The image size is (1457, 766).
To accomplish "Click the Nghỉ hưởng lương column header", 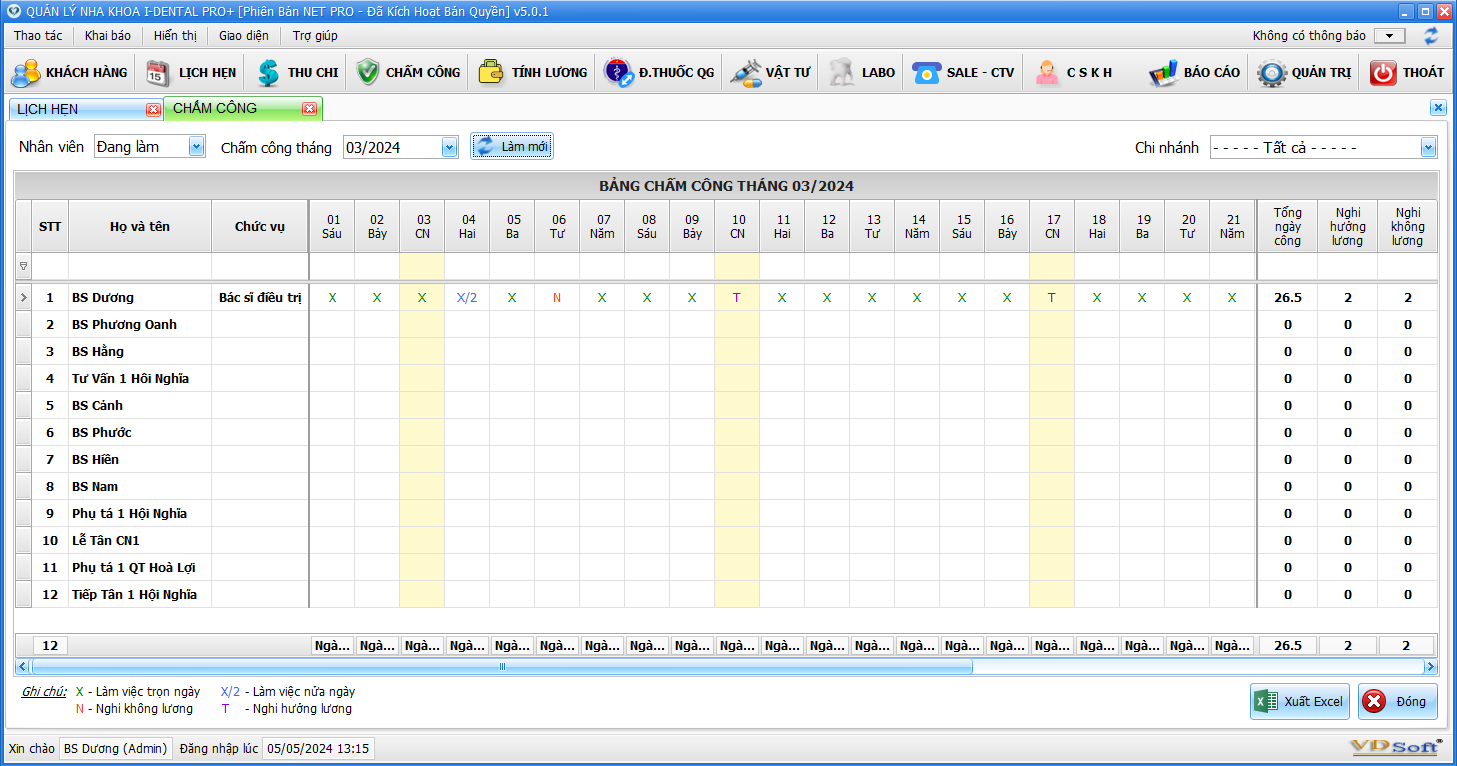I will (1347, 226).
